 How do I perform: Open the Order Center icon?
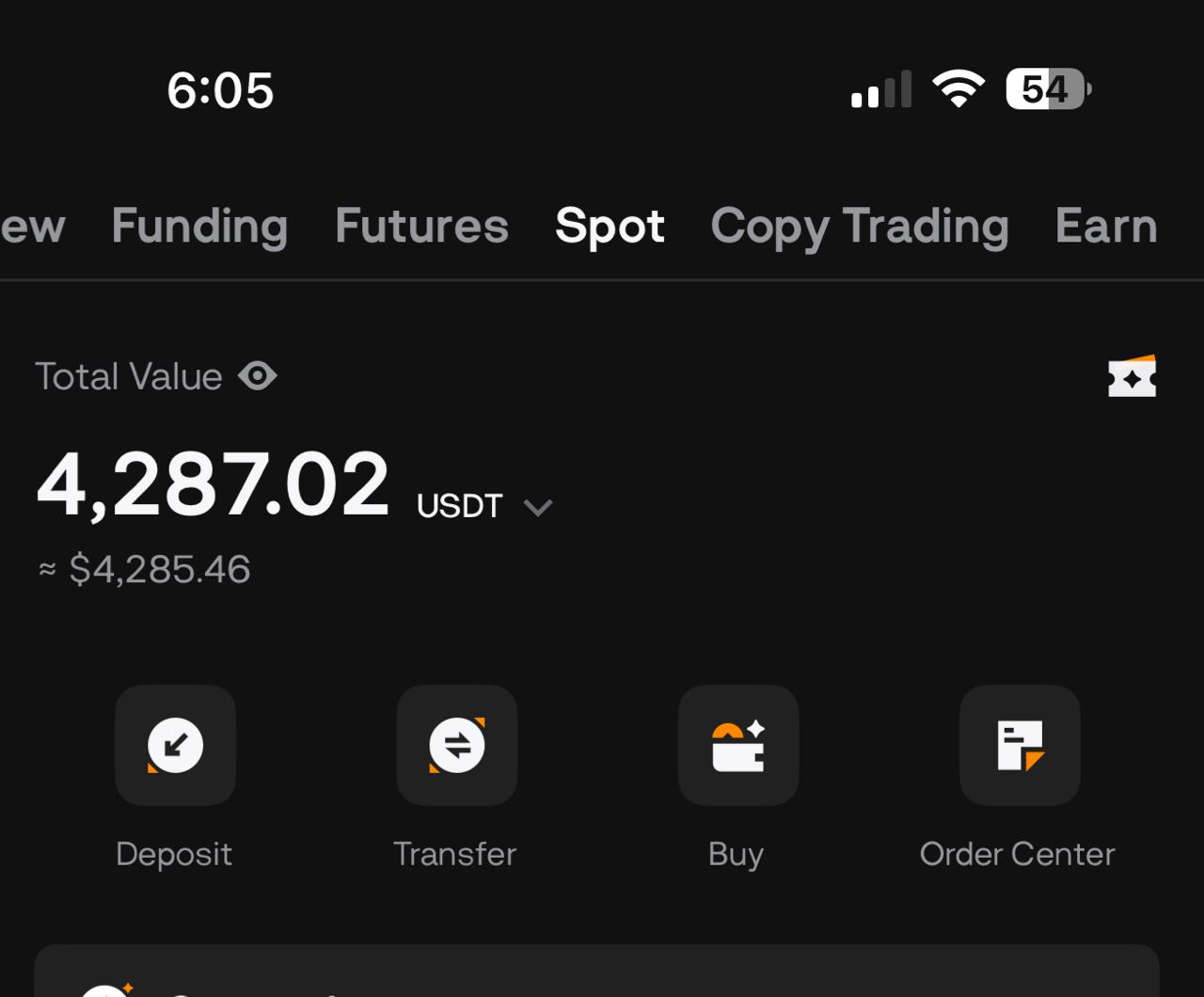click(x=1020, y=745)
